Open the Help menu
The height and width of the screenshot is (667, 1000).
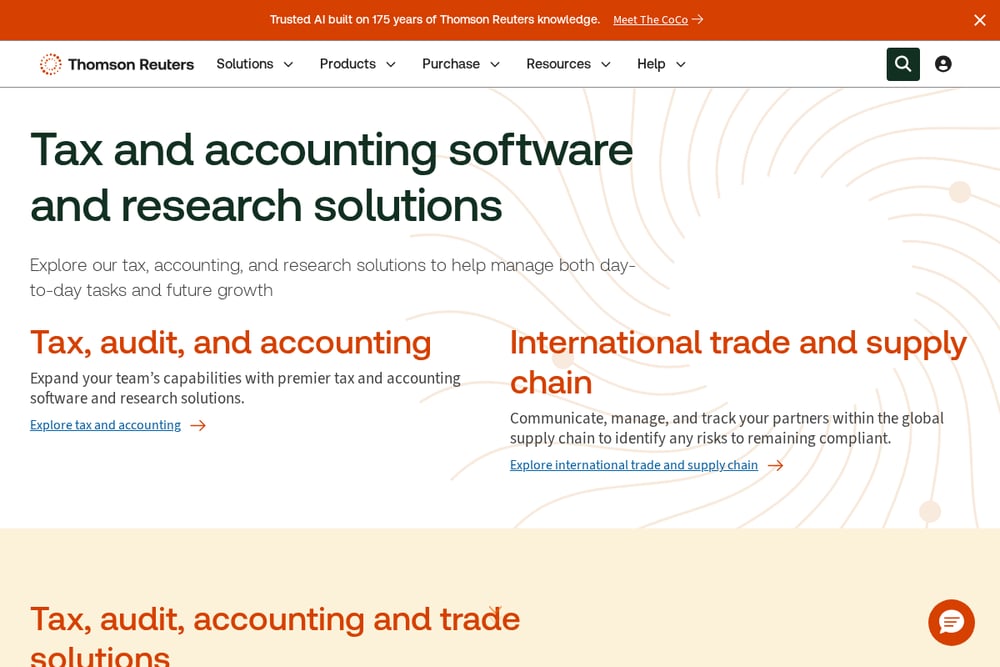651,64
